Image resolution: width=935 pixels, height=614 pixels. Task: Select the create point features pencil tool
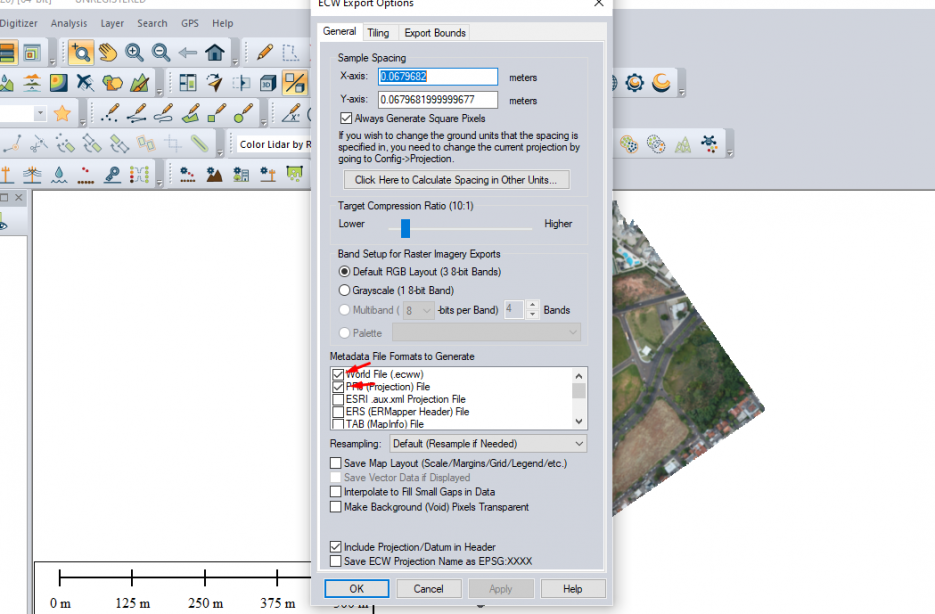(x=110, y=113)
